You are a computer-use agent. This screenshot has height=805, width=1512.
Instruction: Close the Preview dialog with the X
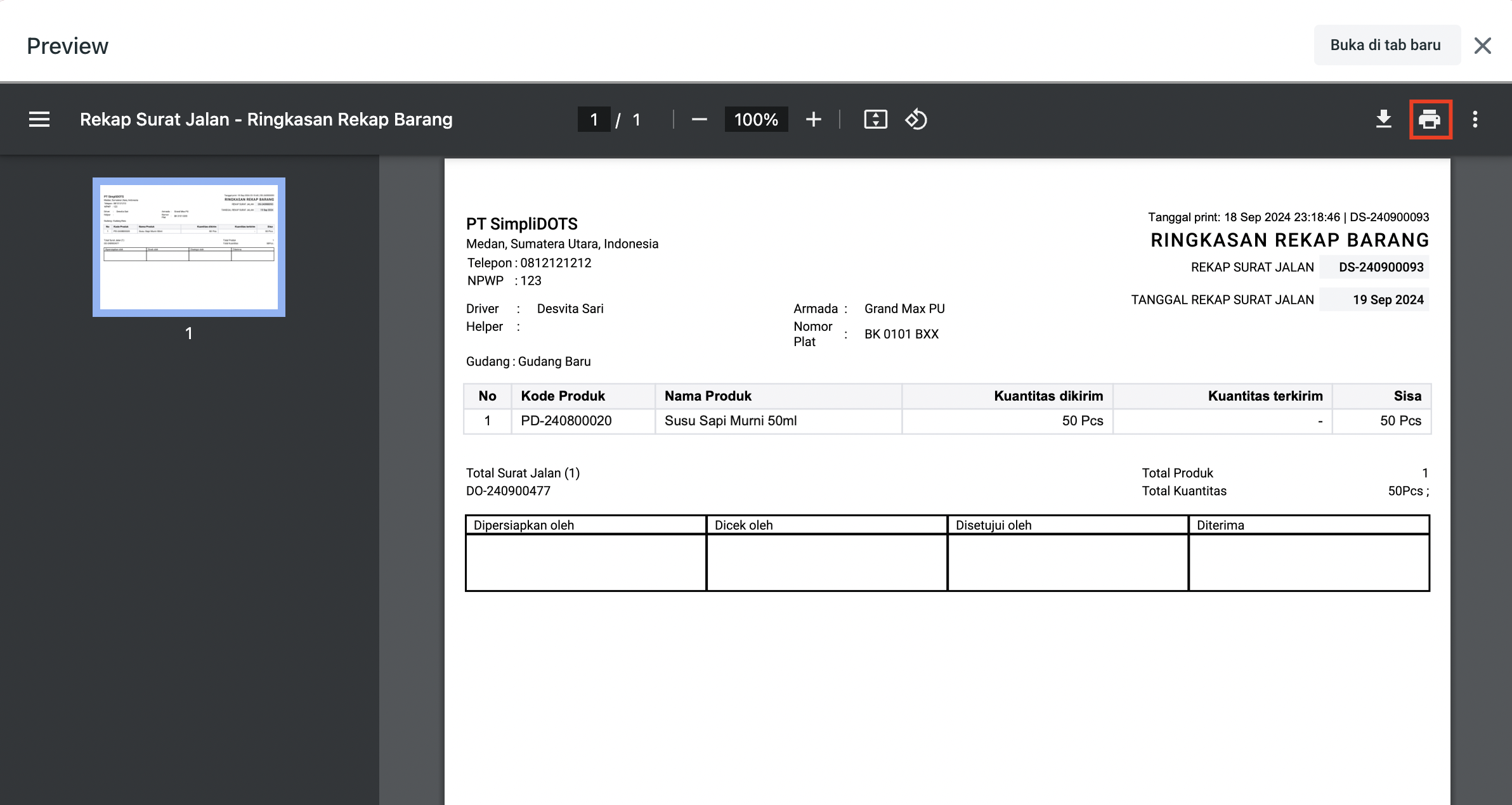tap(1483, 46)
